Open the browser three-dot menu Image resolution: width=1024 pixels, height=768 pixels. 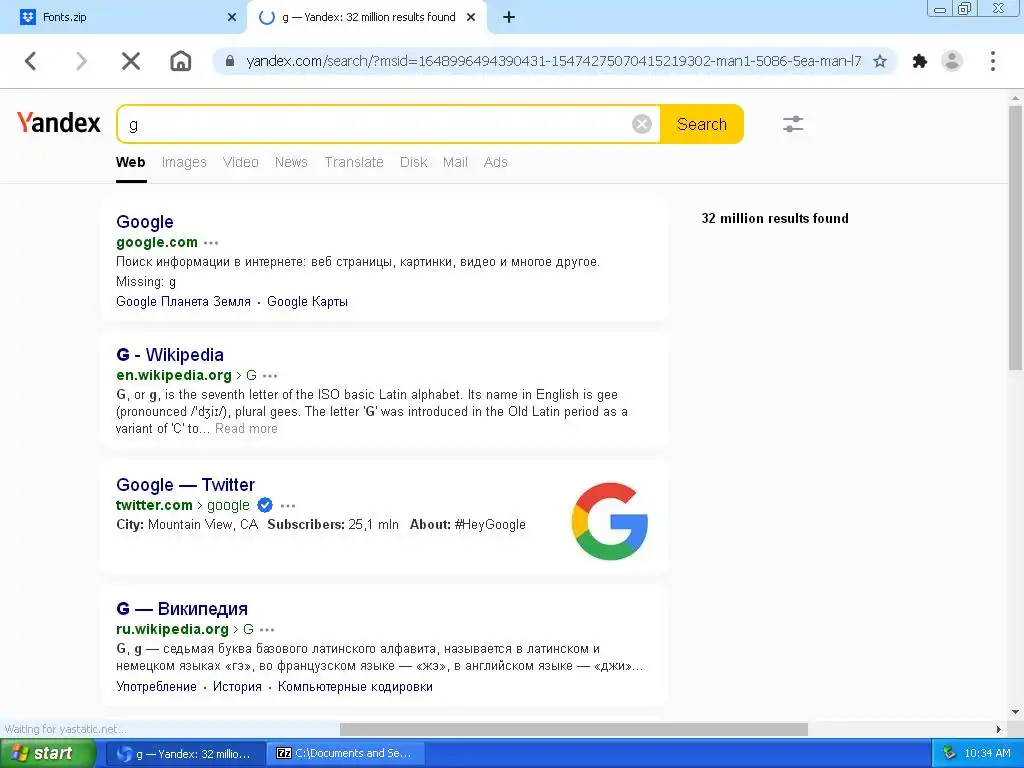(x=993, y=61)
